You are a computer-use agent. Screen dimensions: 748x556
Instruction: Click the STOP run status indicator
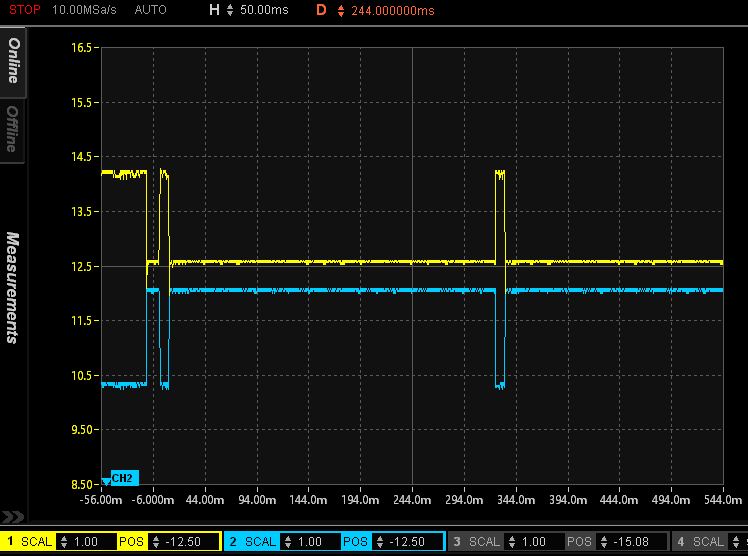(24, 10)
